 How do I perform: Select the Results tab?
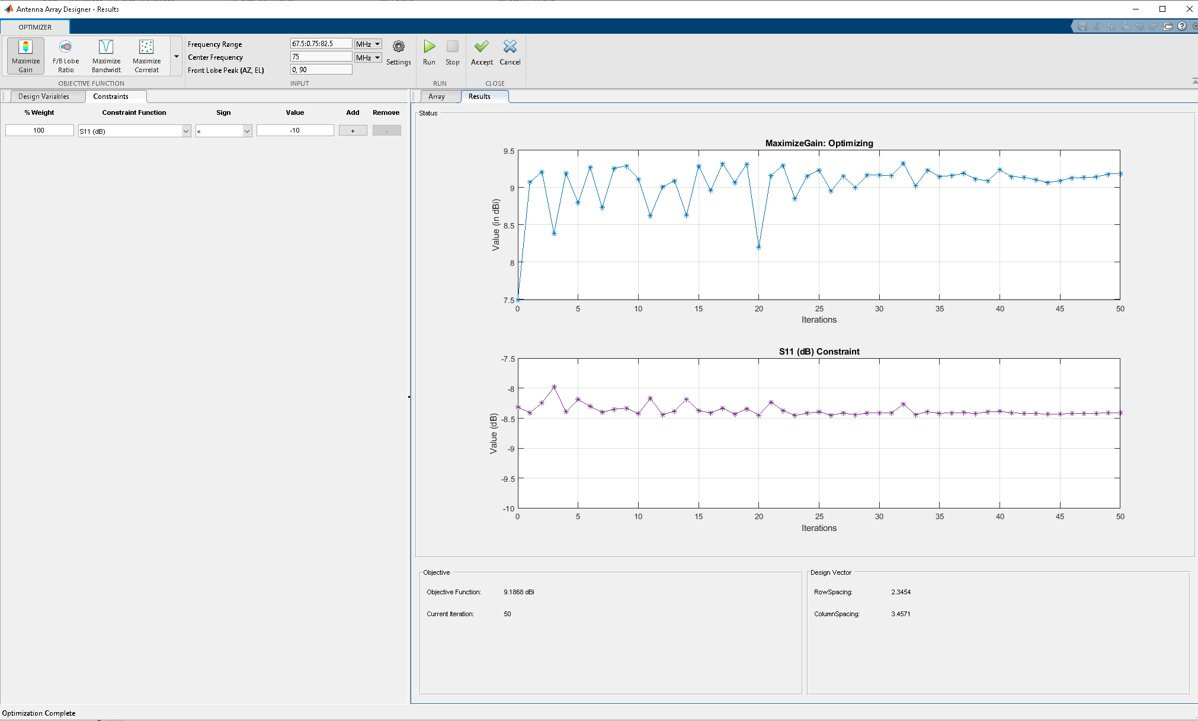pyautogui.click(x=478, y=96)
